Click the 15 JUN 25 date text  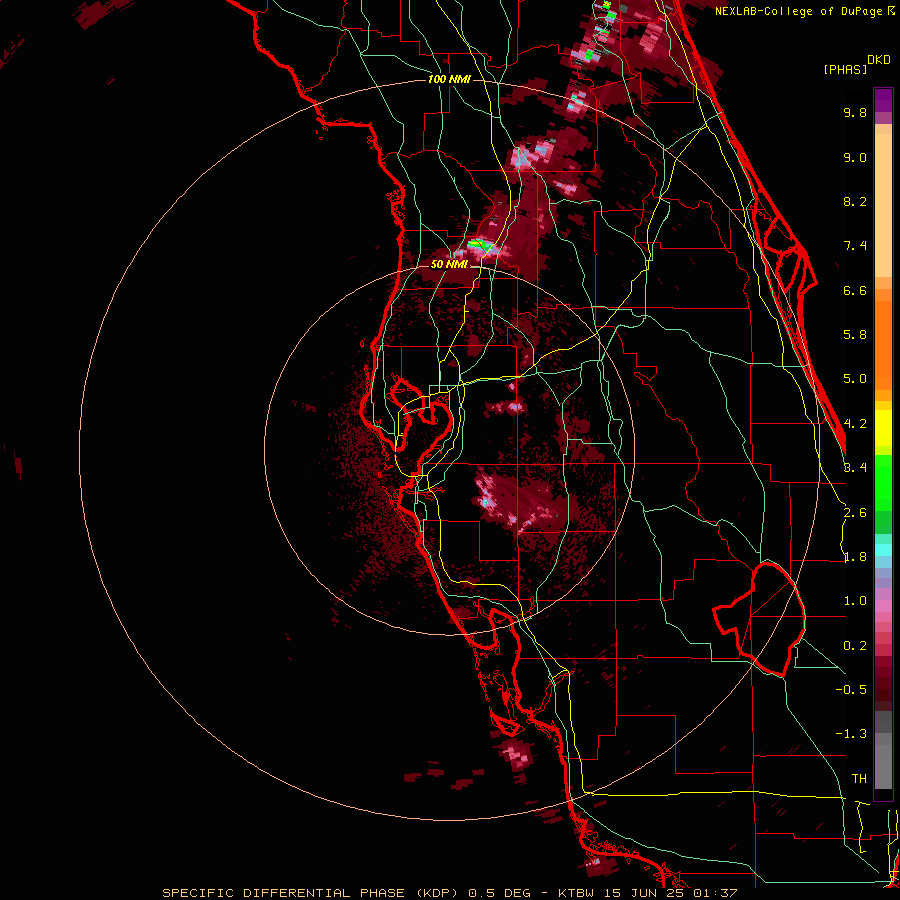(x=646, y=893)
